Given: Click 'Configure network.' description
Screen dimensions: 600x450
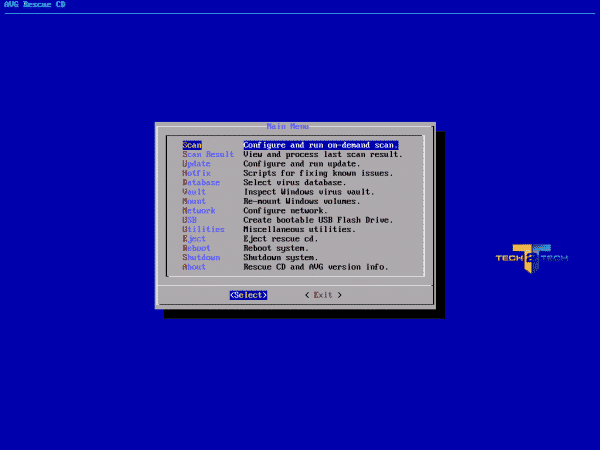Looking at the screenshot, I should [x=285, y=210].
